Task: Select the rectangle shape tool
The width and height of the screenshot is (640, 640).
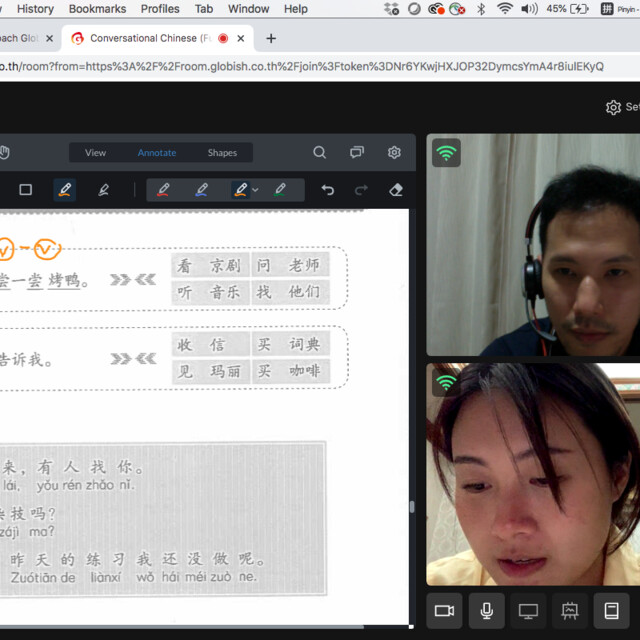Action: click(25, 190)
